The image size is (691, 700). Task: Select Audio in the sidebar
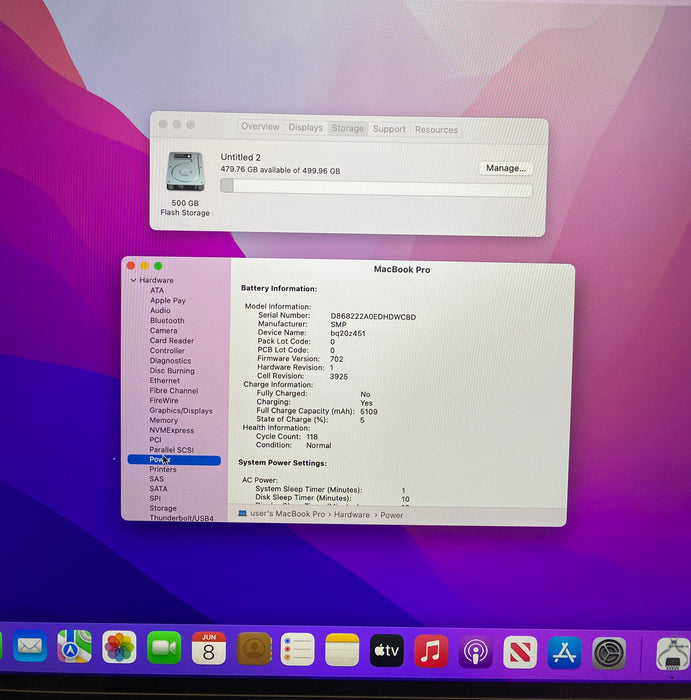tap(160, 310)
